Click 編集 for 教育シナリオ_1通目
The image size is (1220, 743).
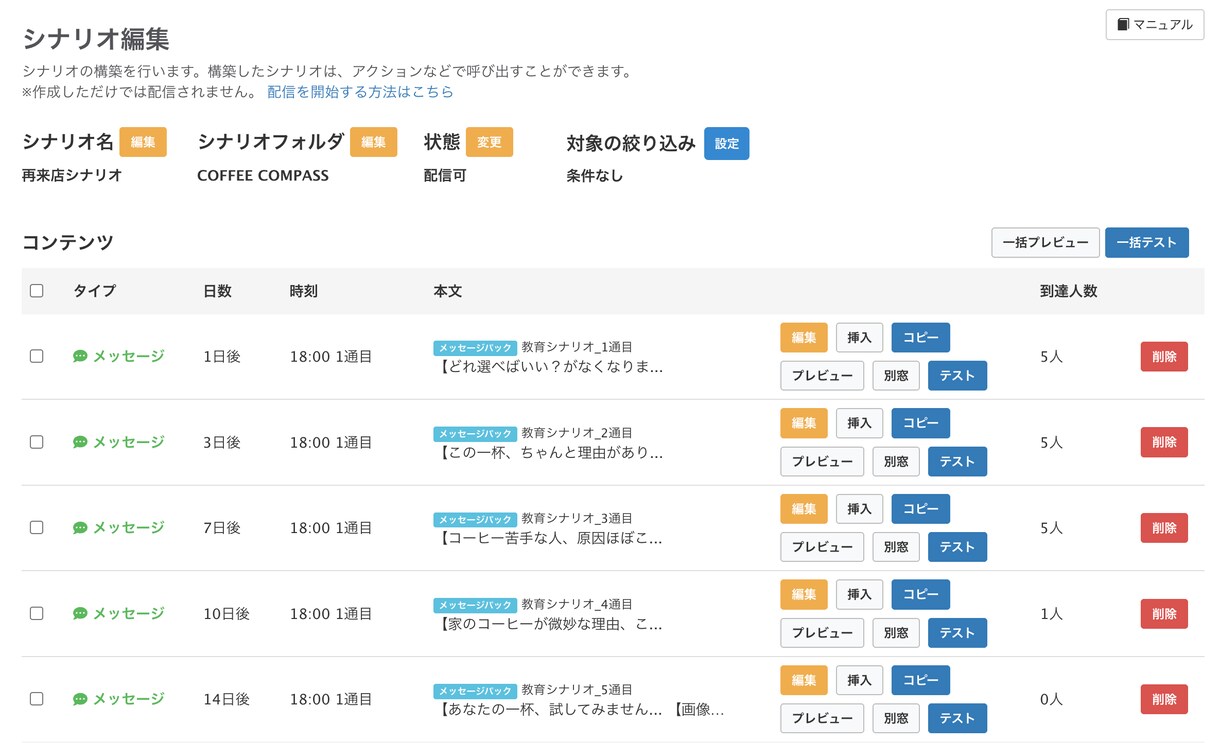804,338
